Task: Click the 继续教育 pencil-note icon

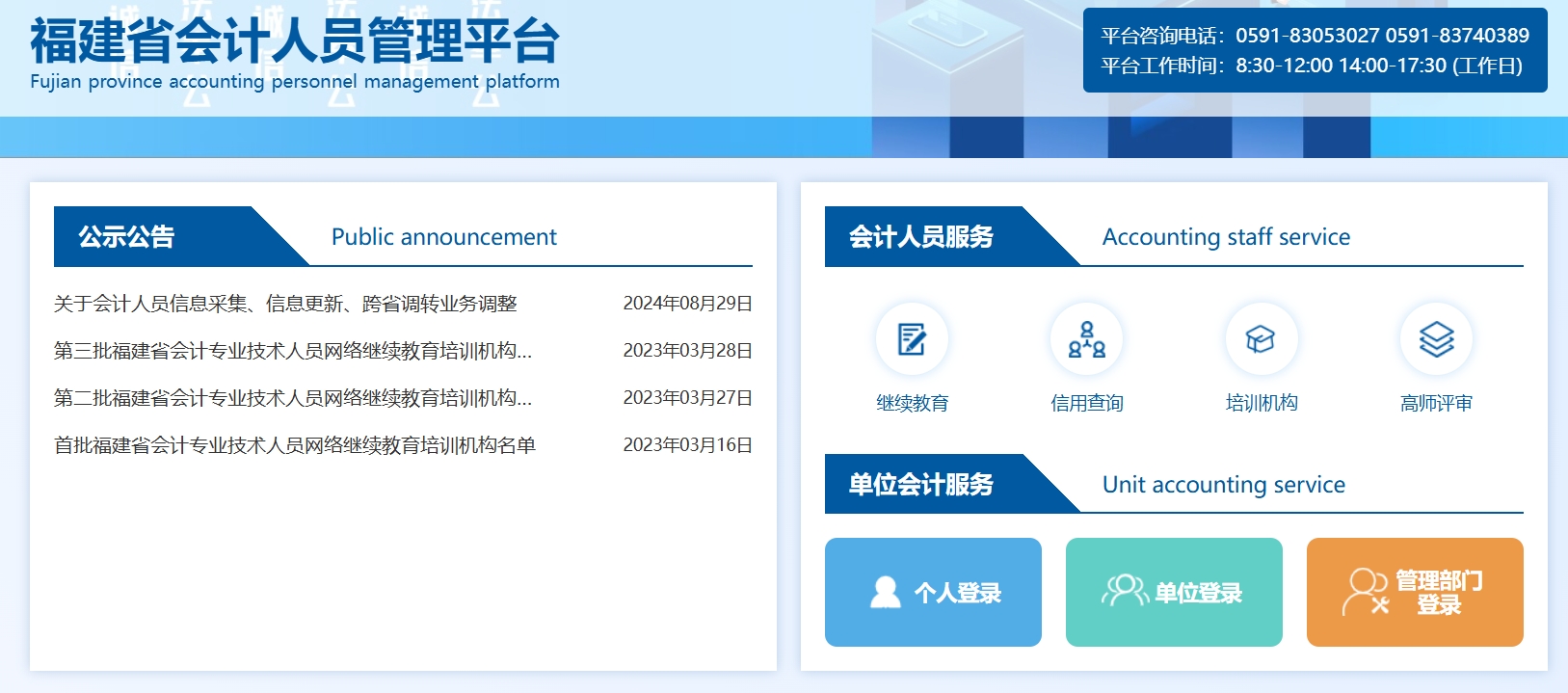Action: pyautogui.click(x=912, y=339)
